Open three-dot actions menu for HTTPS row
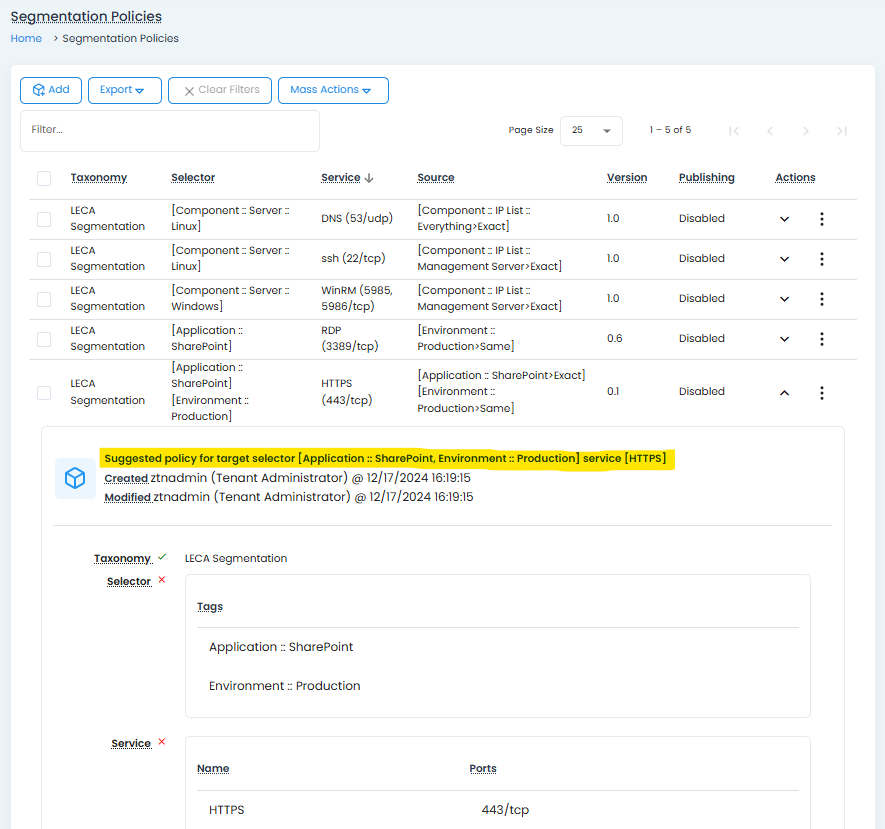This screenshot has width=885, height=829. [x=822, y=393]
